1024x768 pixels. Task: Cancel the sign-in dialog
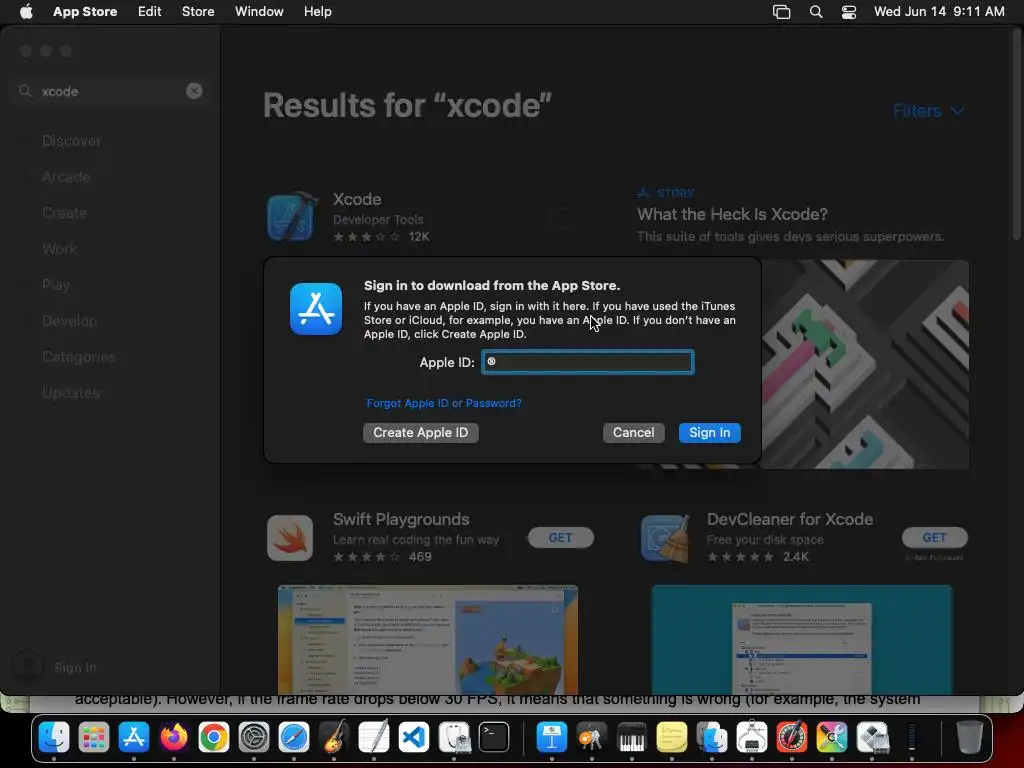tap(633, 432)
